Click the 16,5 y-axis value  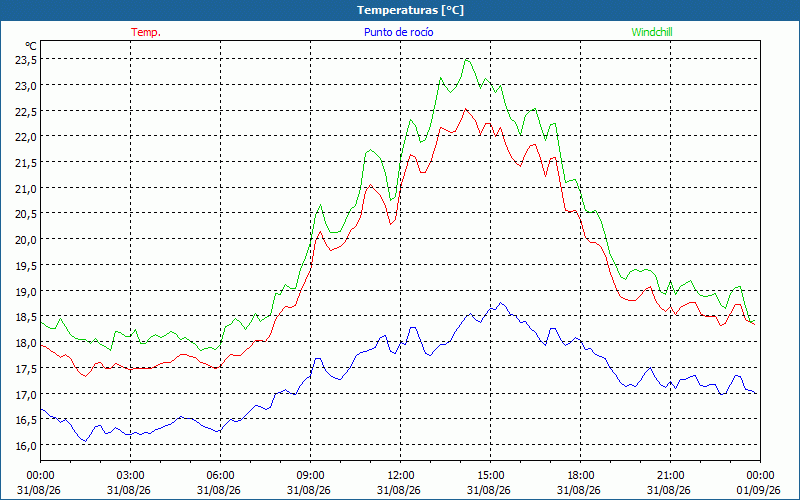pos(26,420)
